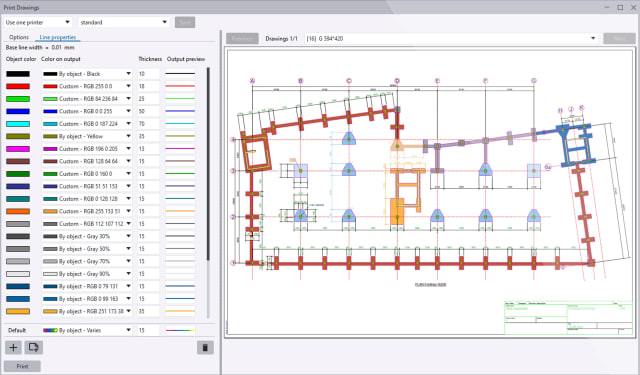
Task: Open 'Custom - RGB 0 187 224' dropdown
Action: click(x=87, y=124)
